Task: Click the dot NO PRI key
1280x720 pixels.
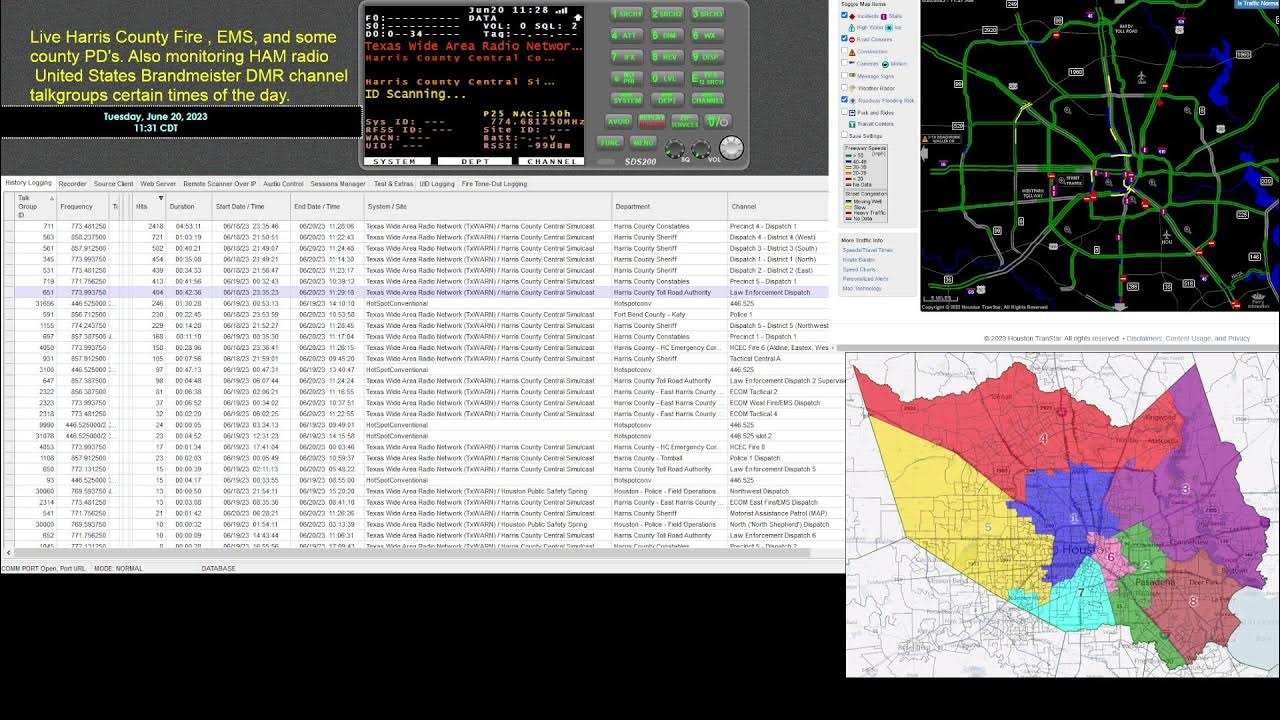Action: click(x=627, y=78)
